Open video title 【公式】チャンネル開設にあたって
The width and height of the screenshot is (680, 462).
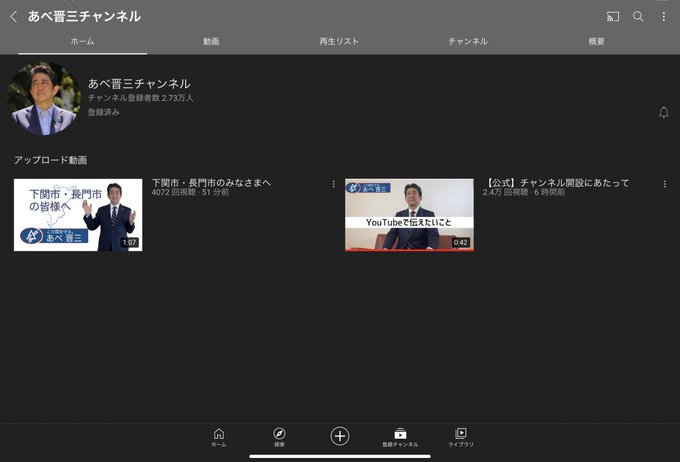556,183
